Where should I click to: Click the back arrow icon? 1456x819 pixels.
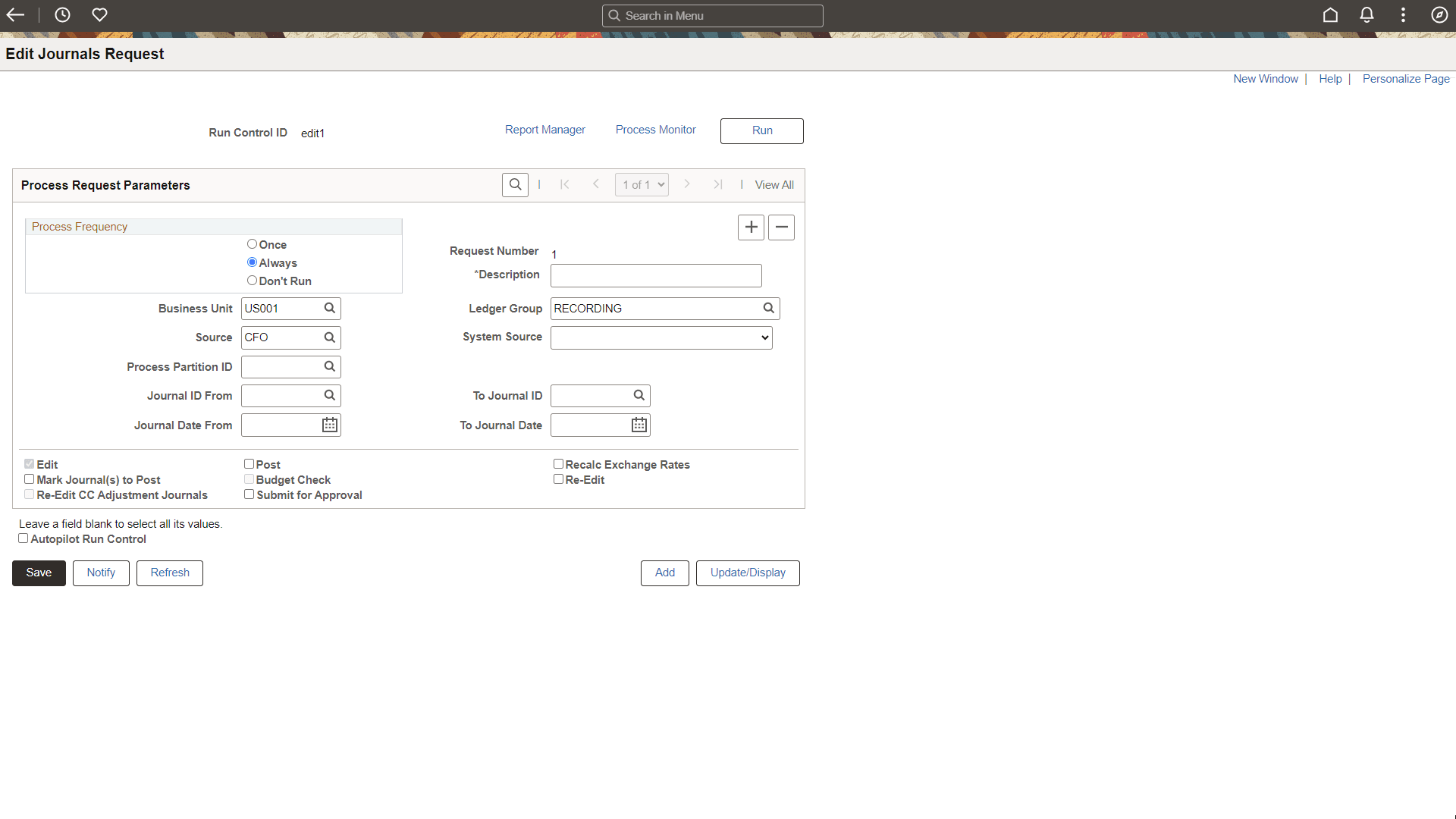coord(15,15)
